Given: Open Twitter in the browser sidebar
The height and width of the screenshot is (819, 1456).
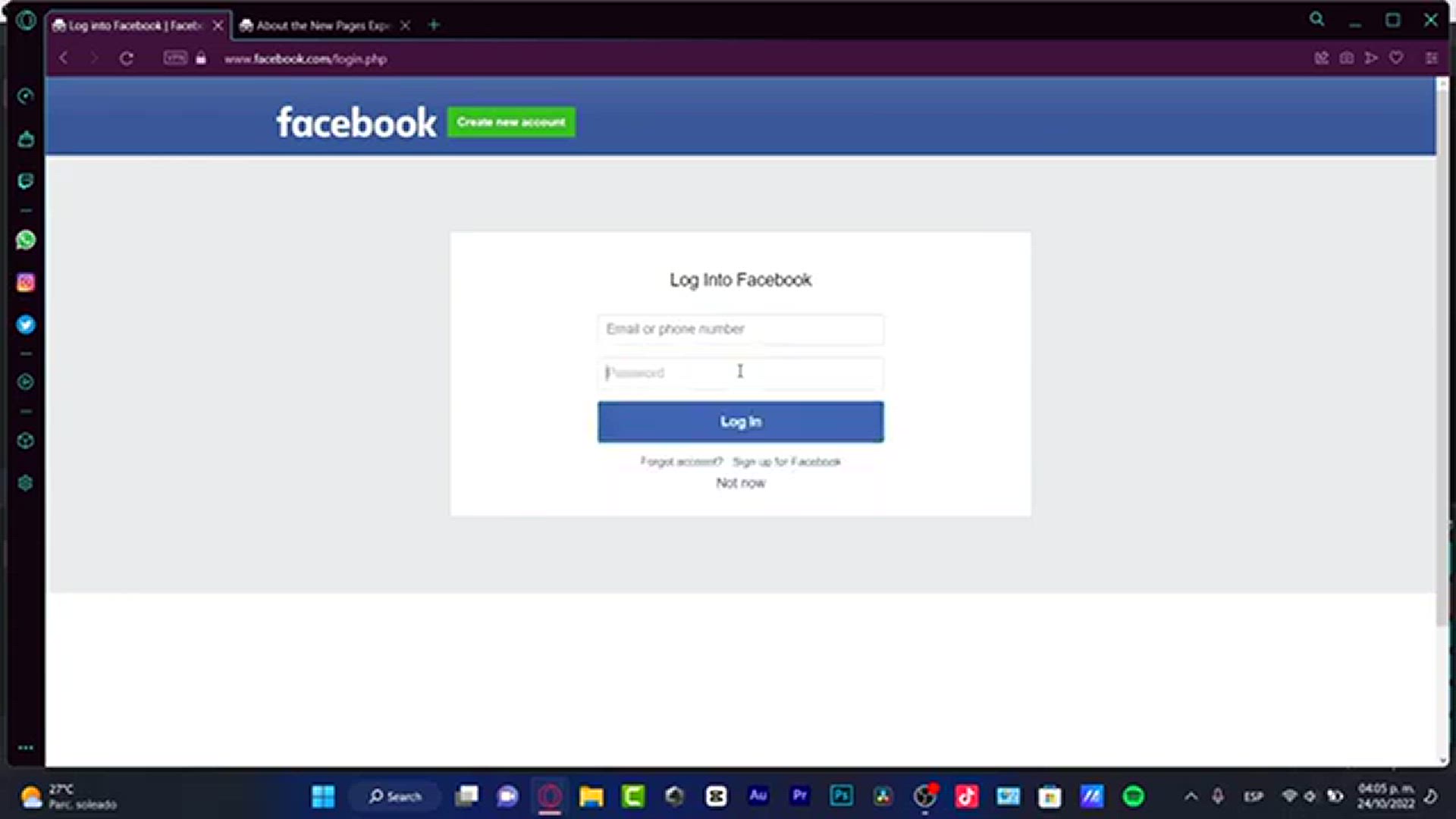Looking at the screenshot, I should pos(26,325).
